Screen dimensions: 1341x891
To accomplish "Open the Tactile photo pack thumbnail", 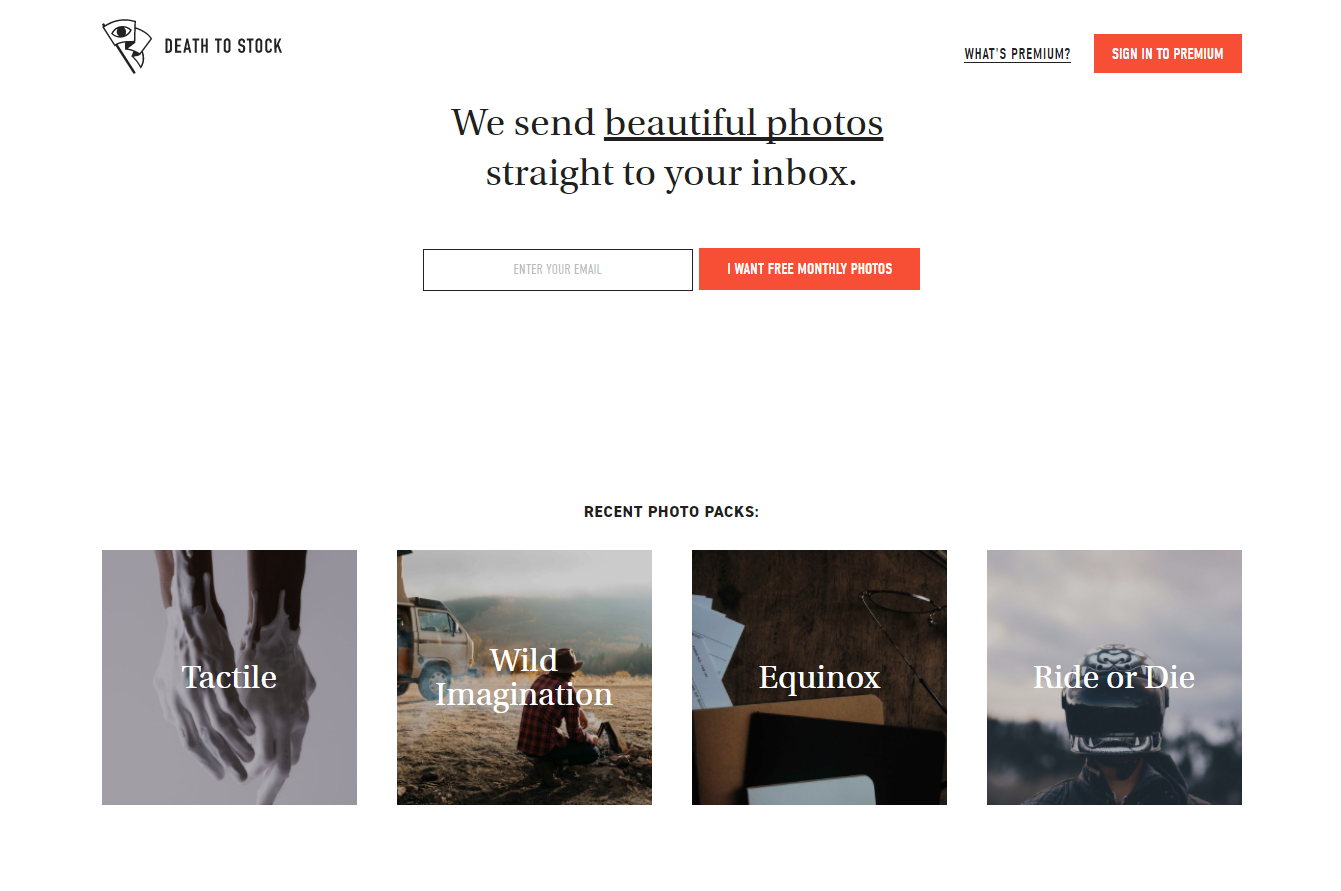I will (229, 677).
